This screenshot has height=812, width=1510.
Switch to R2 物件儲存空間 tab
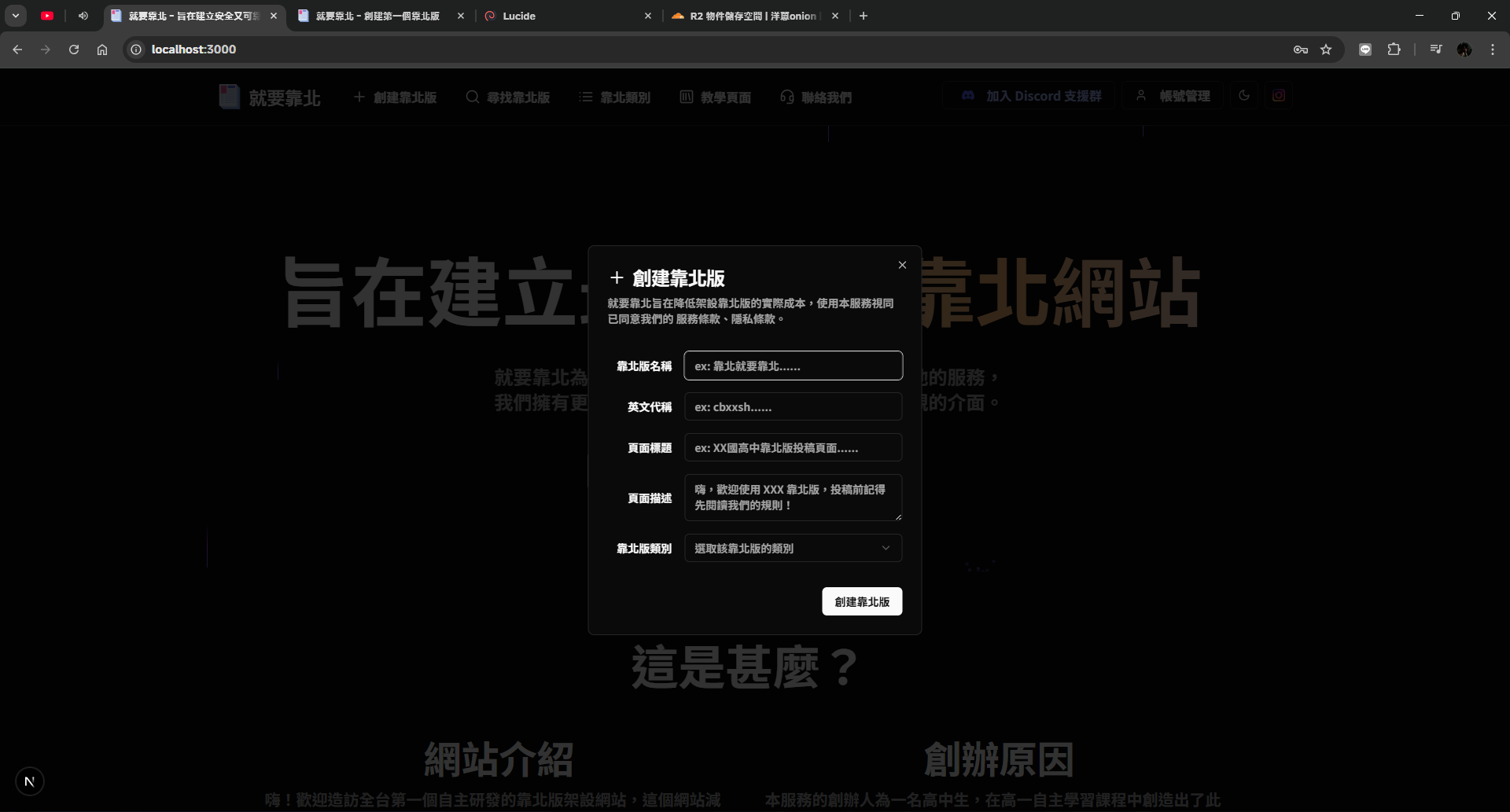751,16
